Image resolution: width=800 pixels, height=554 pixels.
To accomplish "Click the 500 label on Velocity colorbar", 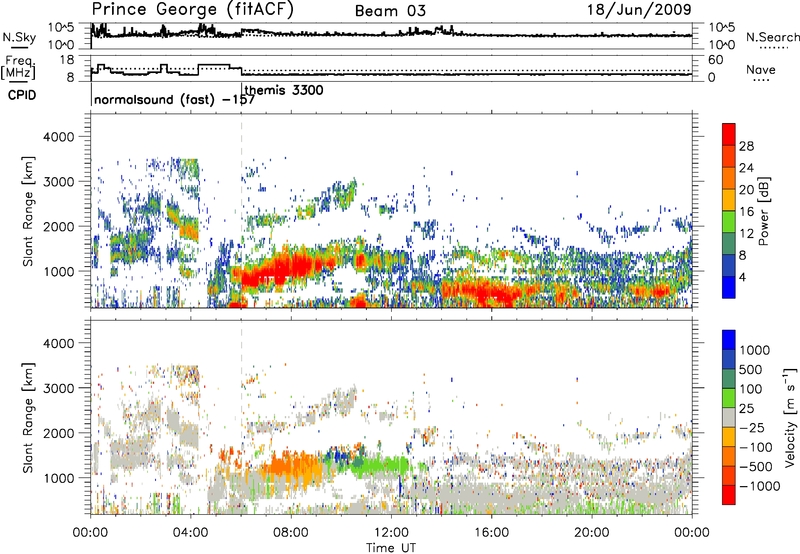I will coord(751,370).
